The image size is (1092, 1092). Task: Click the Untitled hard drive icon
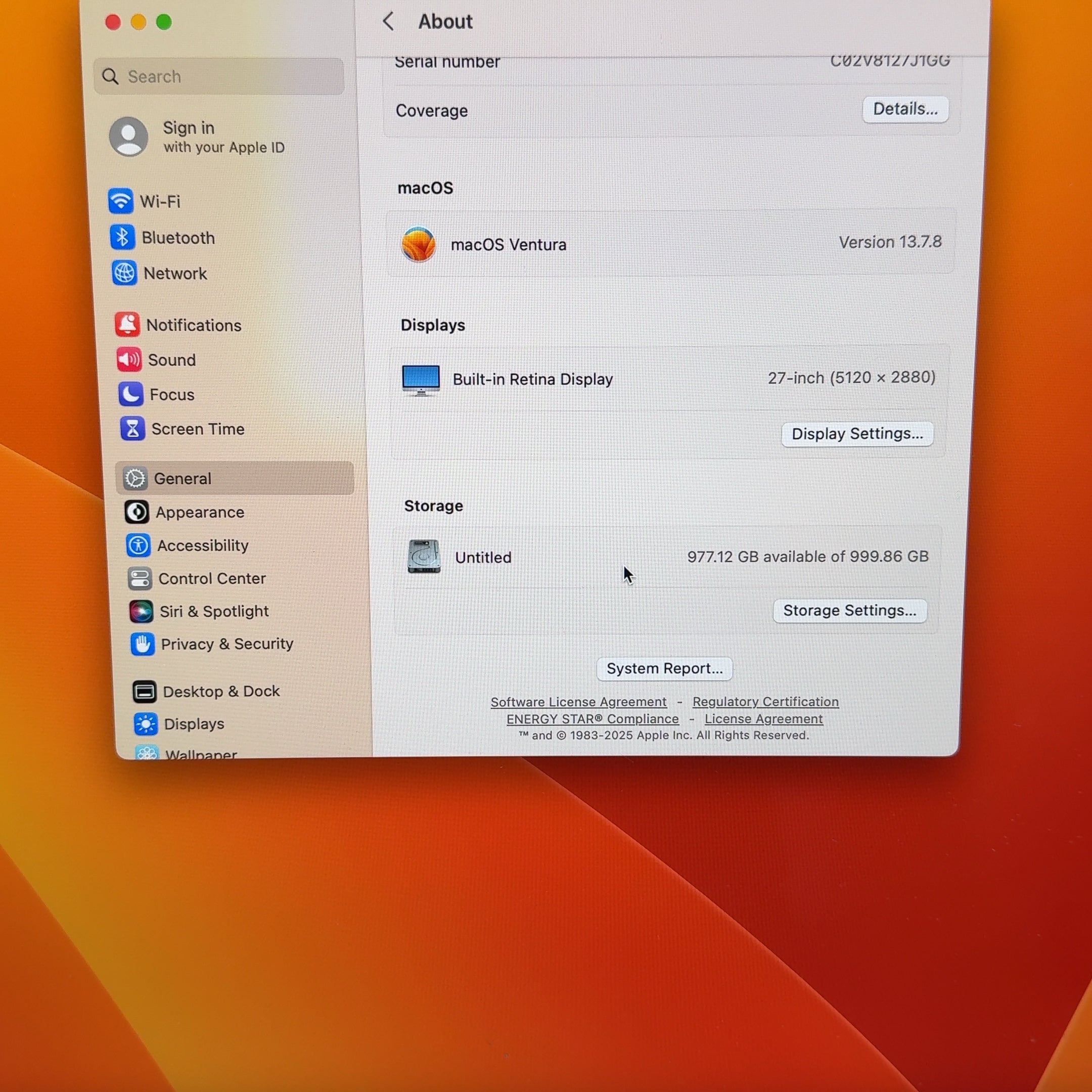click(x=424, y=556)
